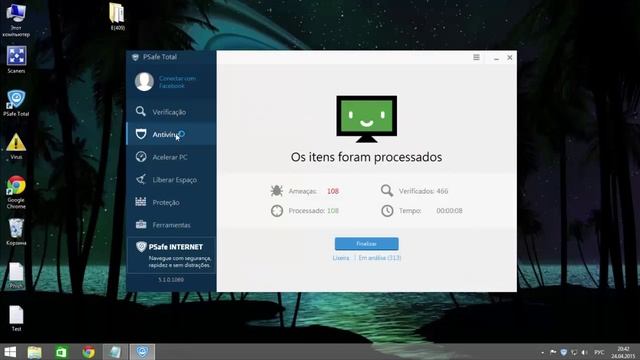Select the Этот компьютер desktop icon

pos(16,20)
